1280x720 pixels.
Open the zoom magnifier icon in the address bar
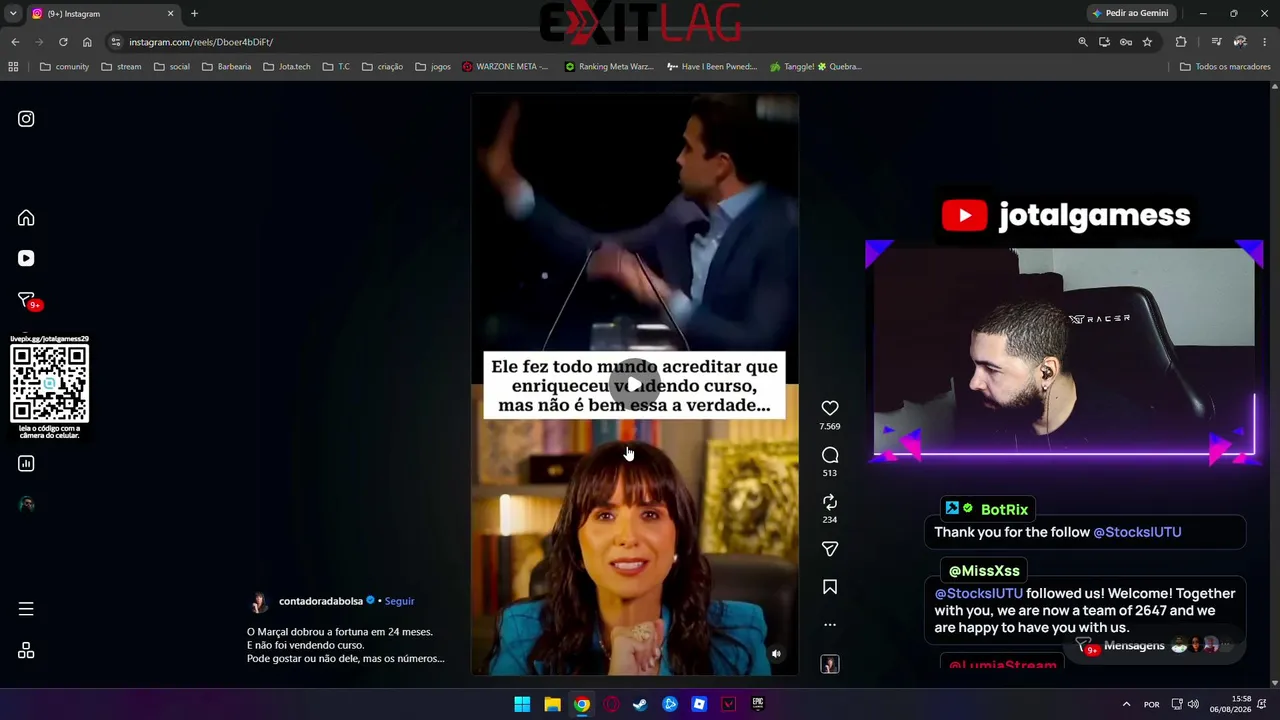(1083, 42)
